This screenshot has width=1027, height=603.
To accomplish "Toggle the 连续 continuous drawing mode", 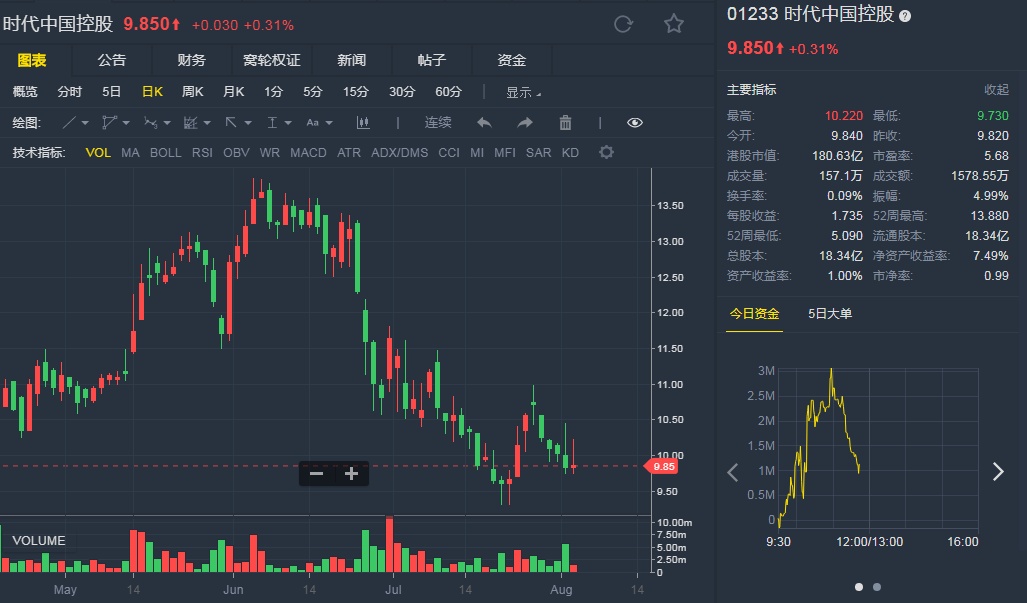I will click(438, 123).
